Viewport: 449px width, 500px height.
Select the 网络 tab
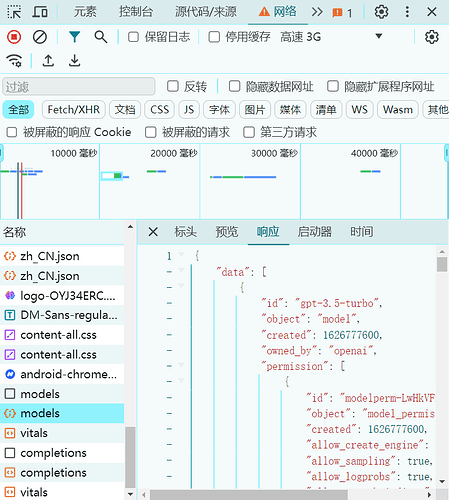click(278, 12)
